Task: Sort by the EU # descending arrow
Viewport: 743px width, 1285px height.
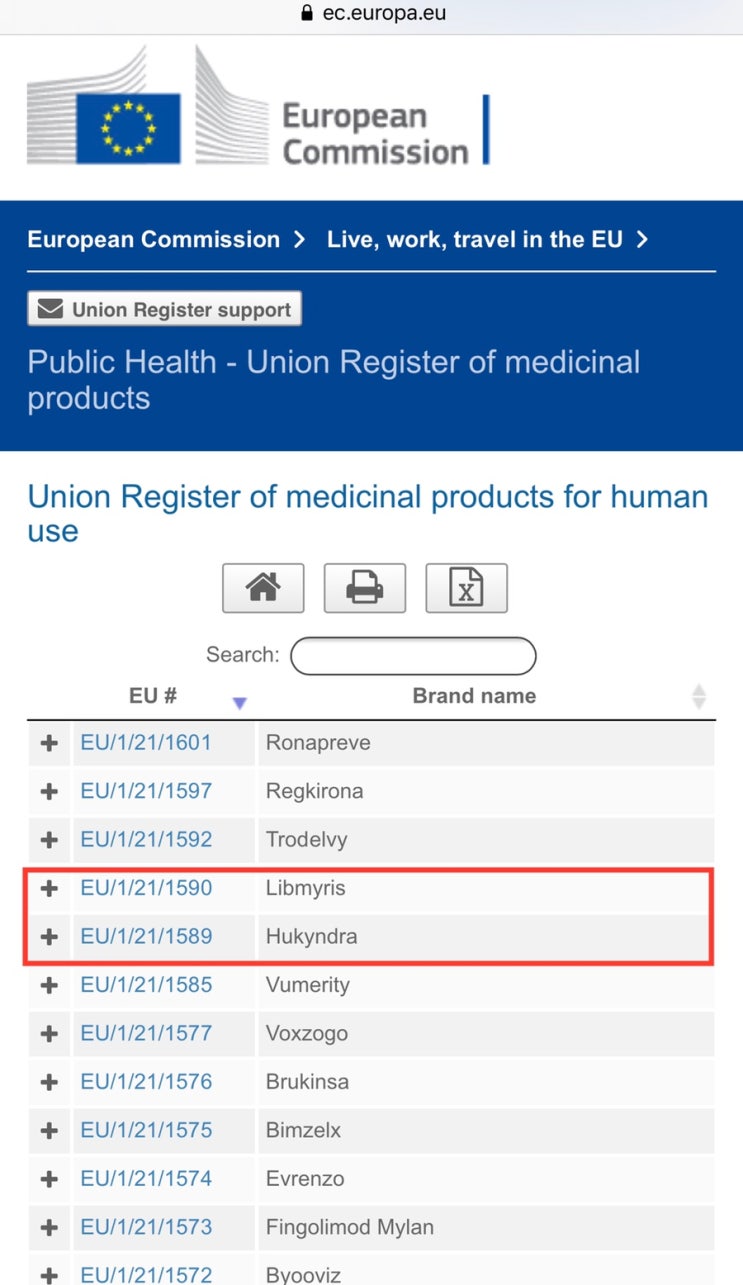Action: click(239, 703)
